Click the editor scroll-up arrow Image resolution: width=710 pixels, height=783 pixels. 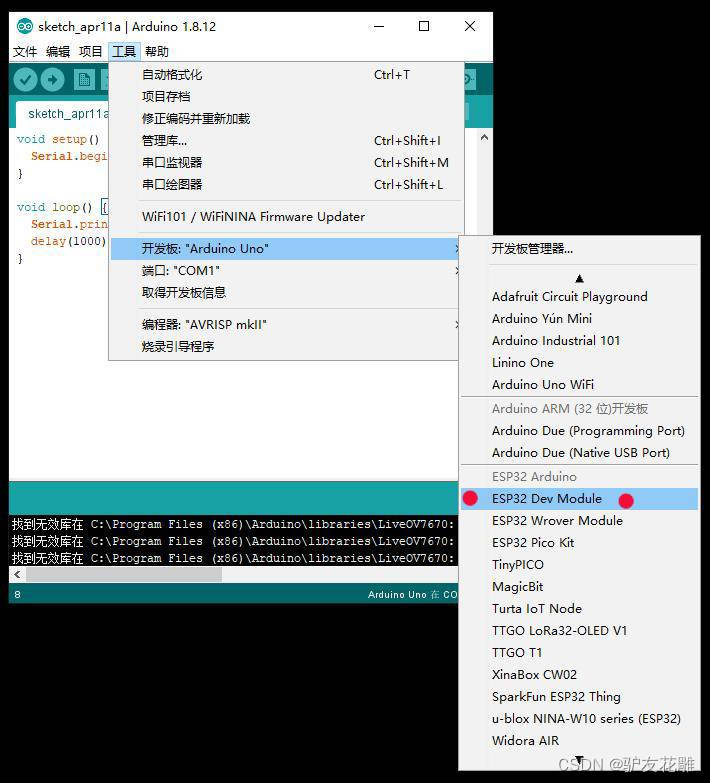484,137
